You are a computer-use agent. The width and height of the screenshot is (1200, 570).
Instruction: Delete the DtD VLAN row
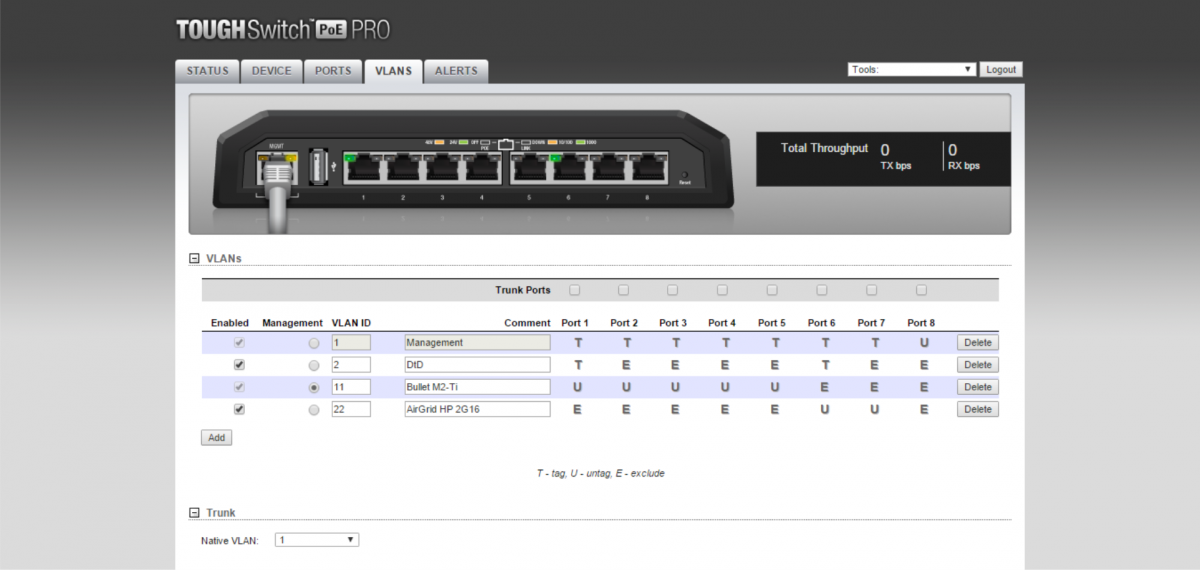coord(978,365)
